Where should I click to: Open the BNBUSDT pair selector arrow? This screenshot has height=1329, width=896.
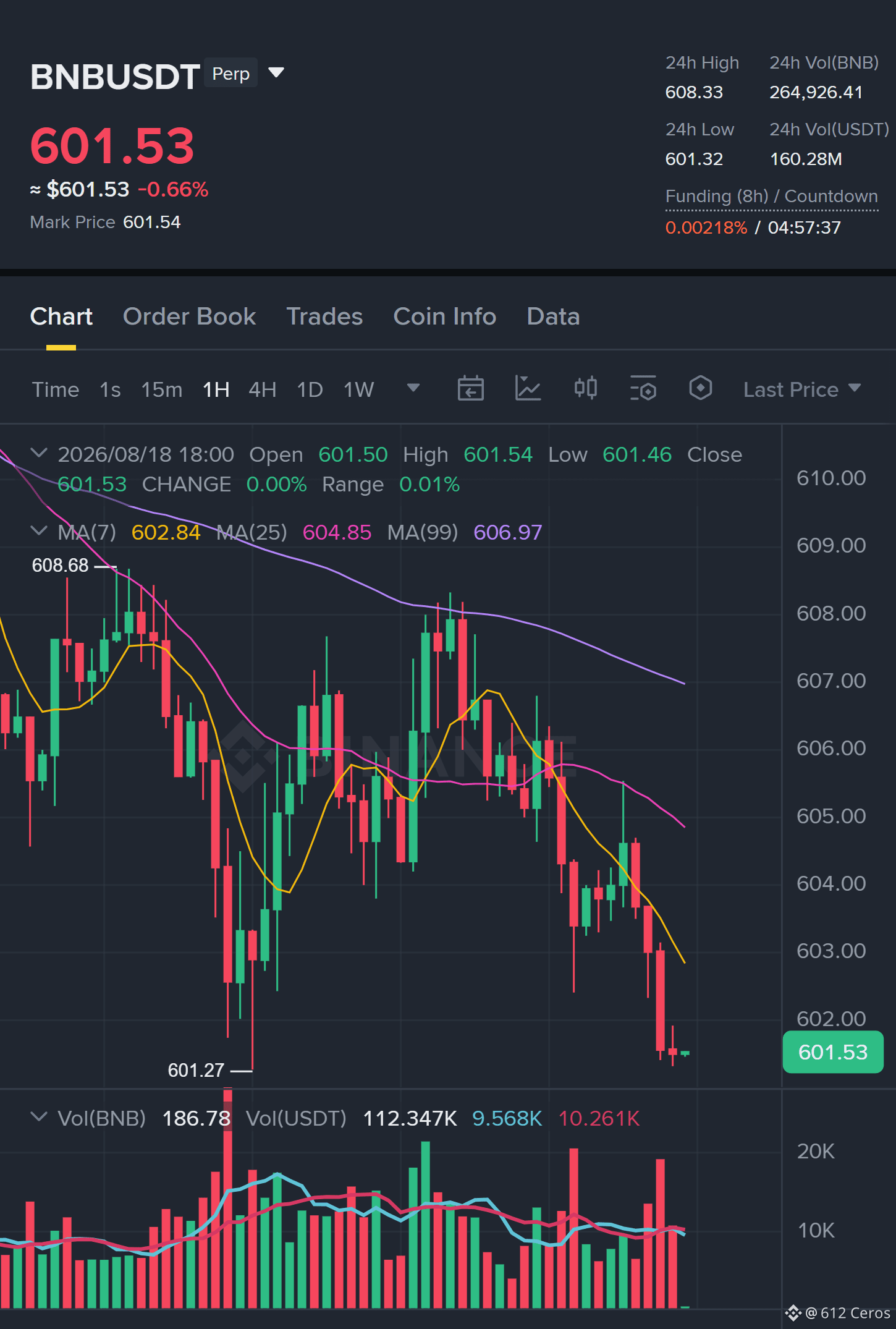[x=276, y=73]
